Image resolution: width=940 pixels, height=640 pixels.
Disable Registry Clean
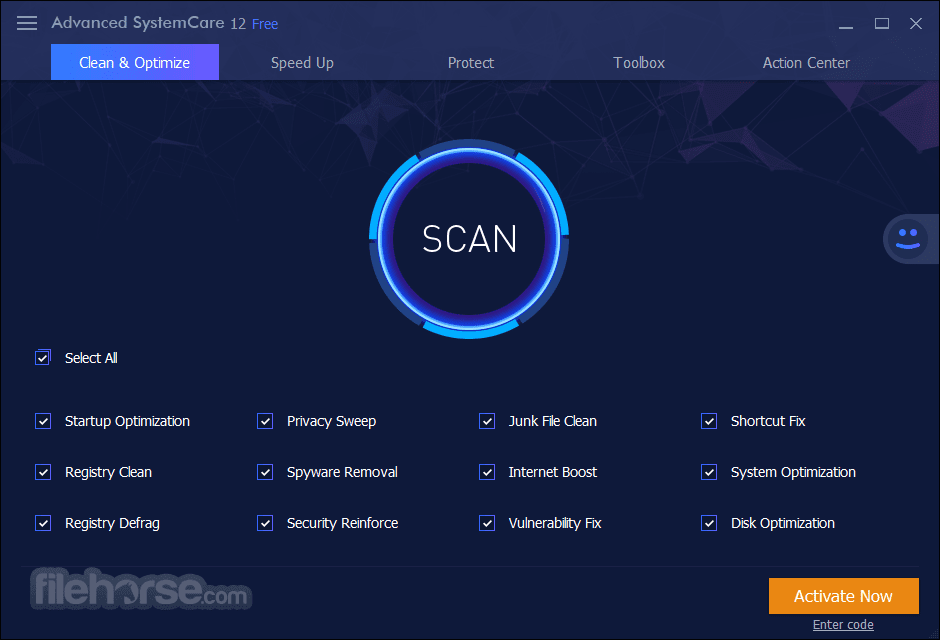(x=43, y=472)
